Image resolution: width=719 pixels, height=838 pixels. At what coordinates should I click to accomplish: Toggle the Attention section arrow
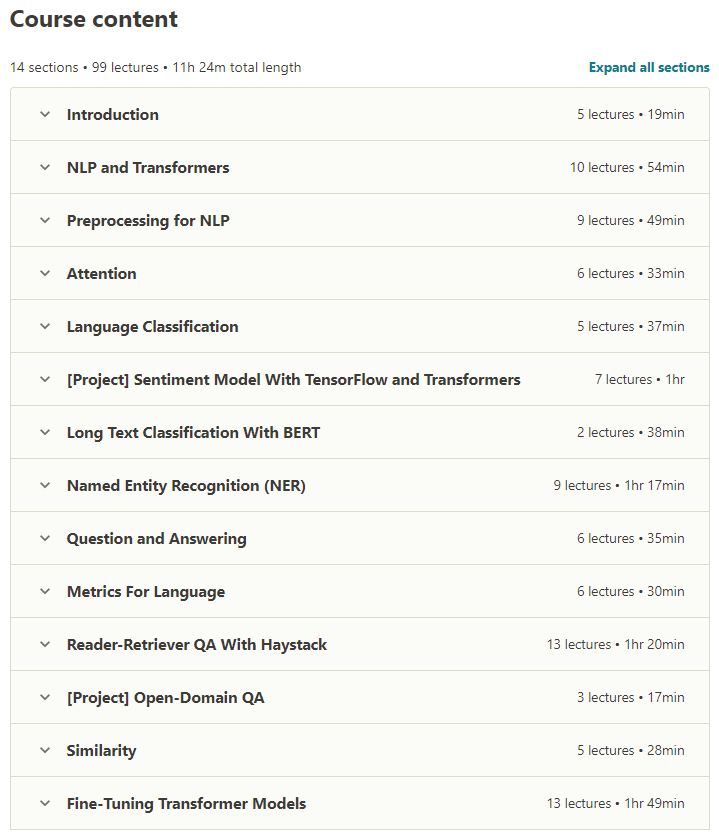[44, 273]
